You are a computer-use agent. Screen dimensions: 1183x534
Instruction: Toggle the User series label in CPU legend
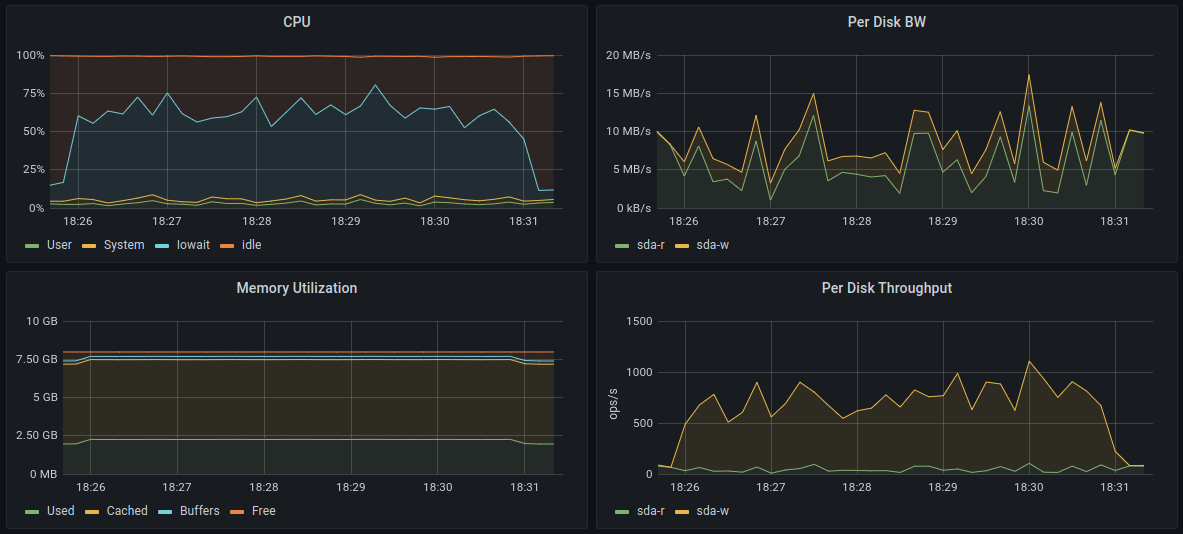pyautogui.click(x=59, y=245)
